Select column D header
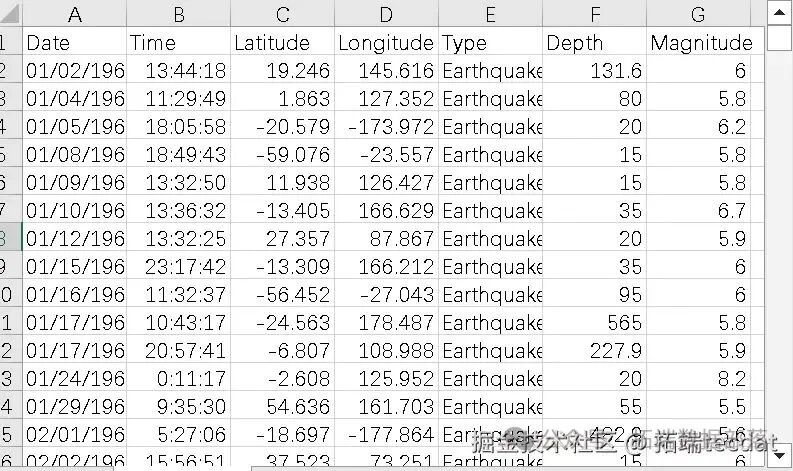The image size is (793, 471). click(386, 14)
